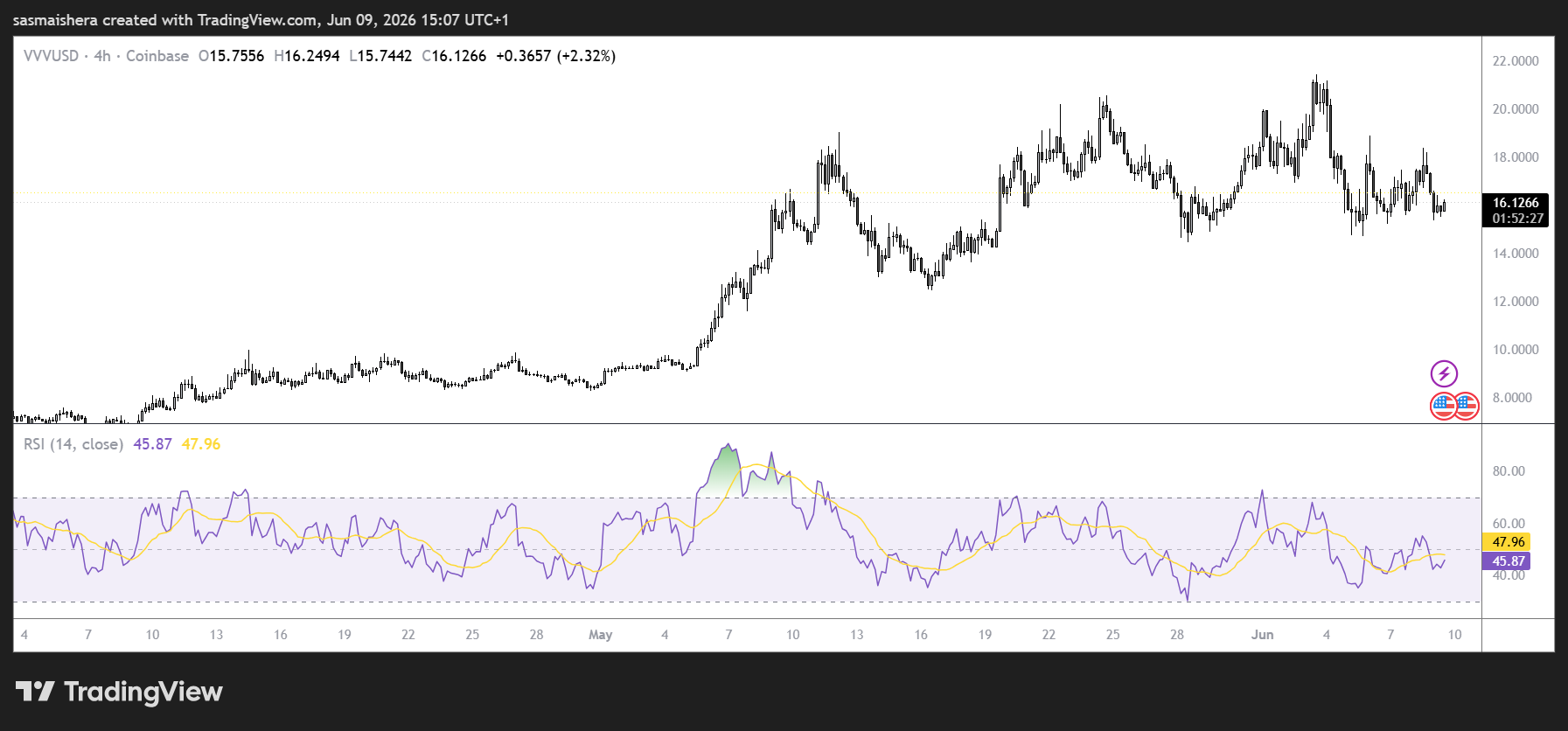
Task: Open the RSI (14, close) indicator legend
Action: point(73,444)
